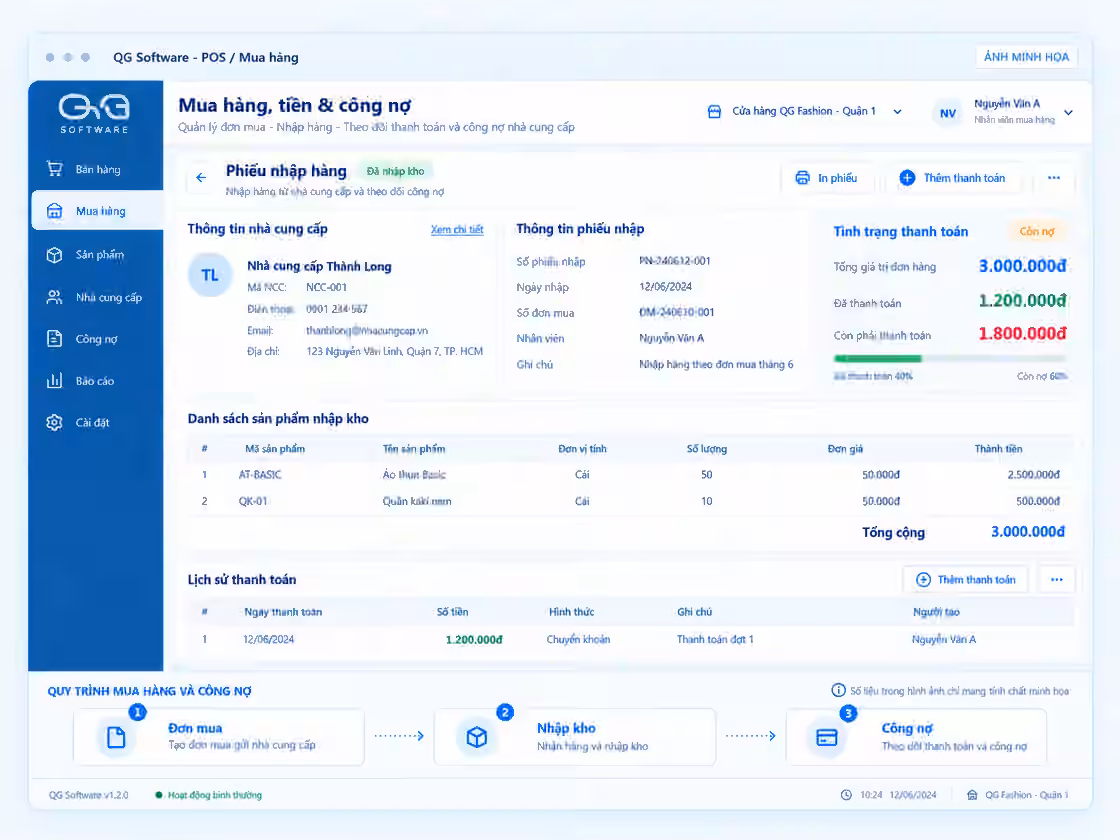Viewport: 1120px width, 840px height.
Task: Click the Báo cáo bar chart icon
Action: coord(54,381)
